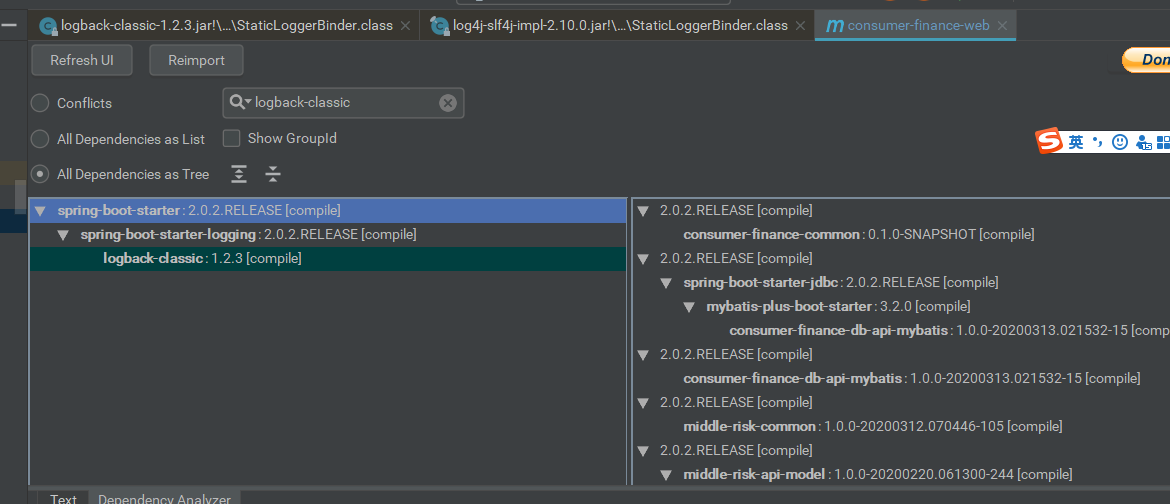Collapse middle-risk-api-model node

tap(666, 475)
